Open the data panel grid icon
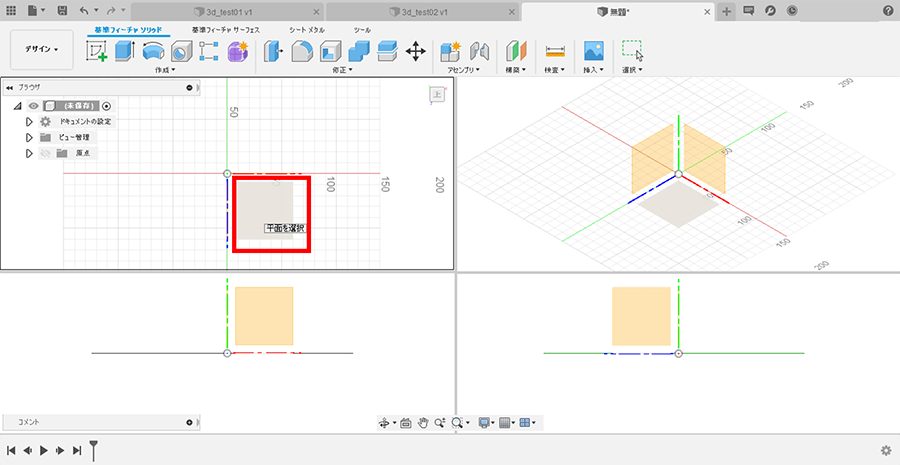The height and width of the screenshot is (465, 900). coord(11,11)
